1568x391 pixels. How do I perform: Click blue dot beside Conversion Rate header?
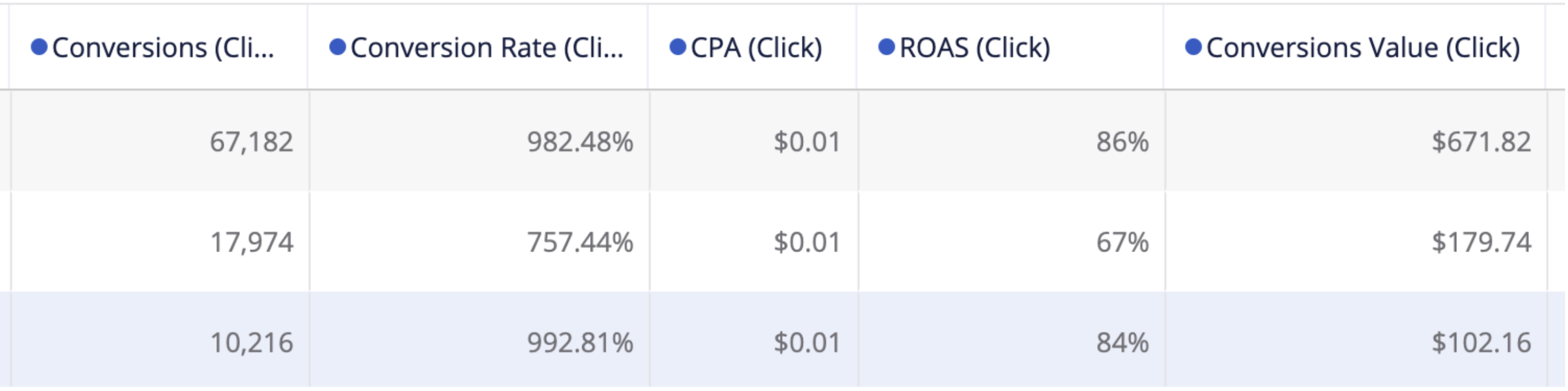coord(337,47)
